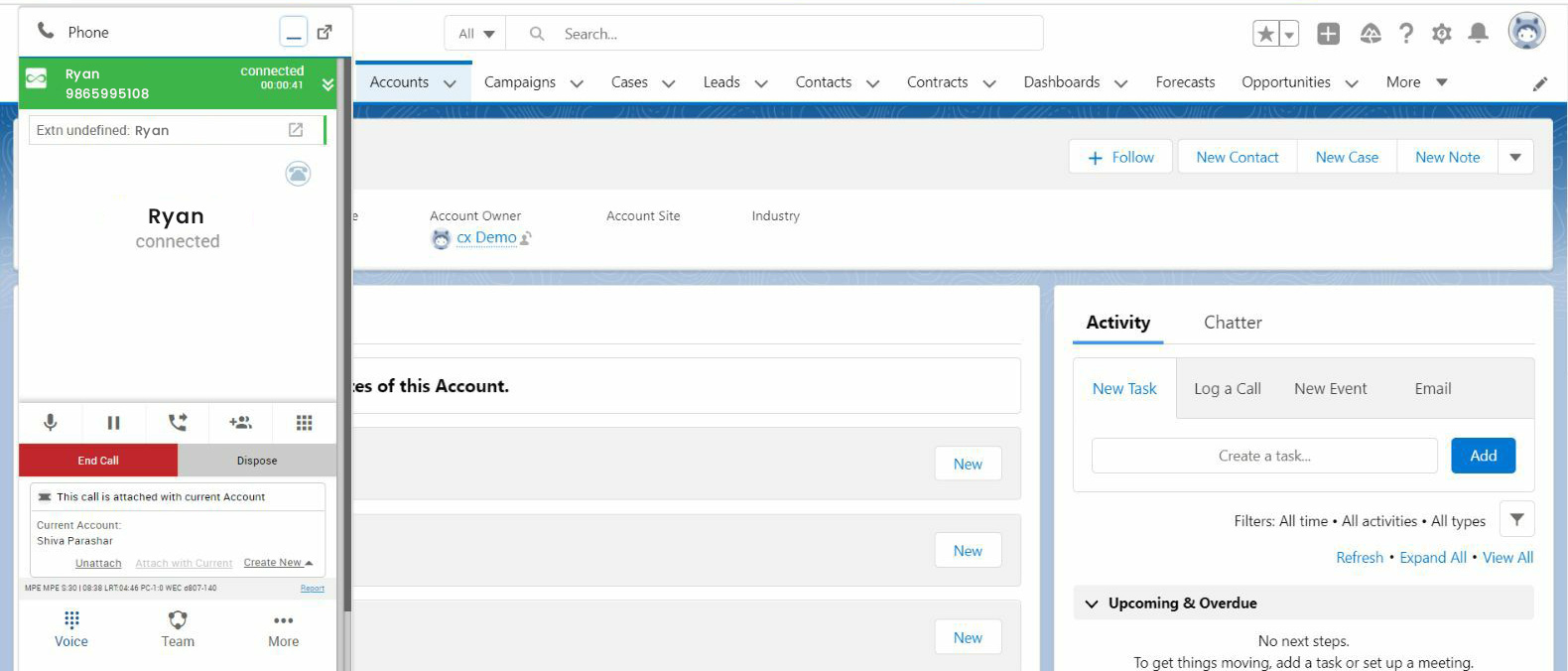Minimize the Phone softphone panel
This screenshot has width=1568, height=671.
[293, 33]
